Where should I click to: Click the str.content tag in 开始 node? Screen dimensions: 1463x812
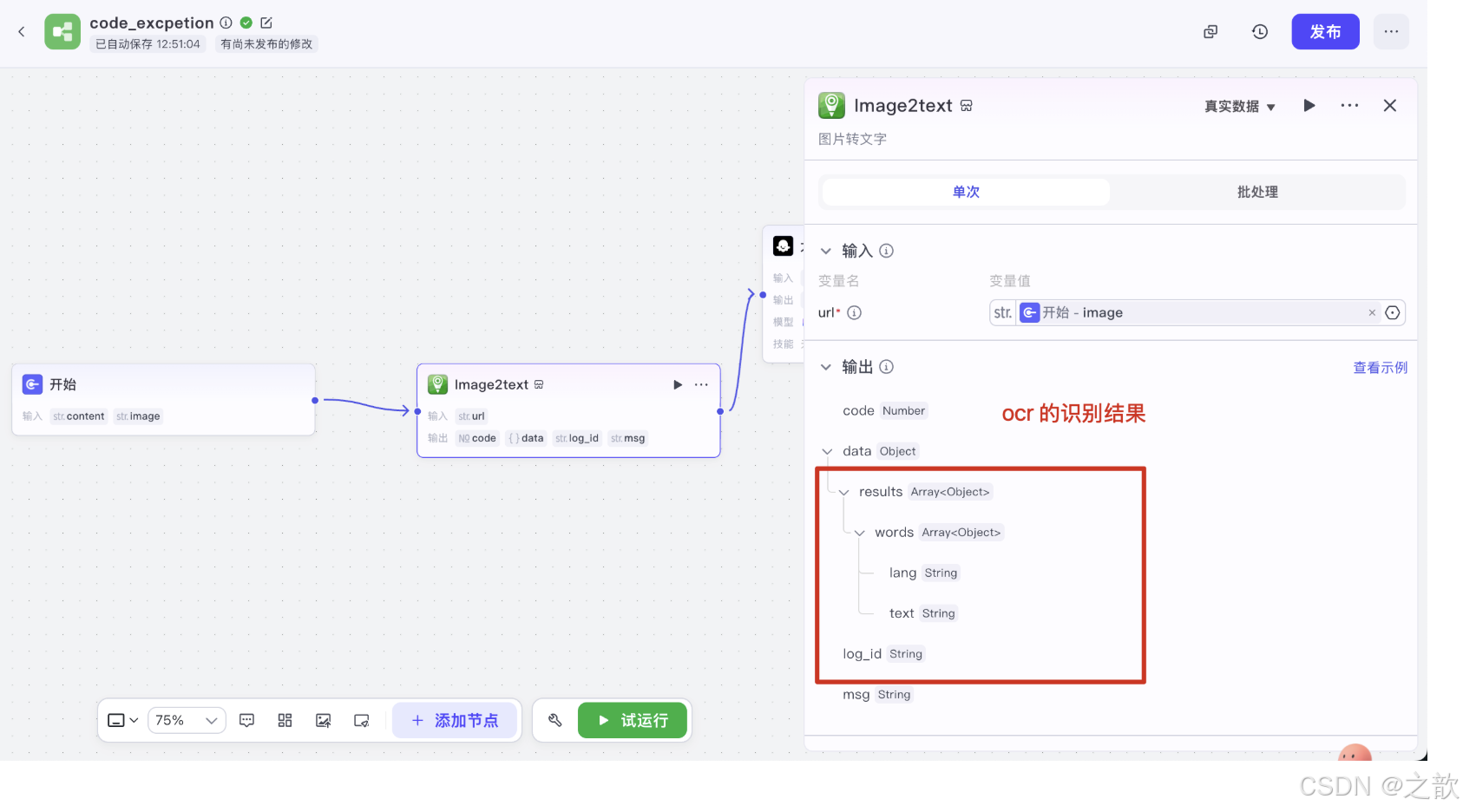click(79, 416)
